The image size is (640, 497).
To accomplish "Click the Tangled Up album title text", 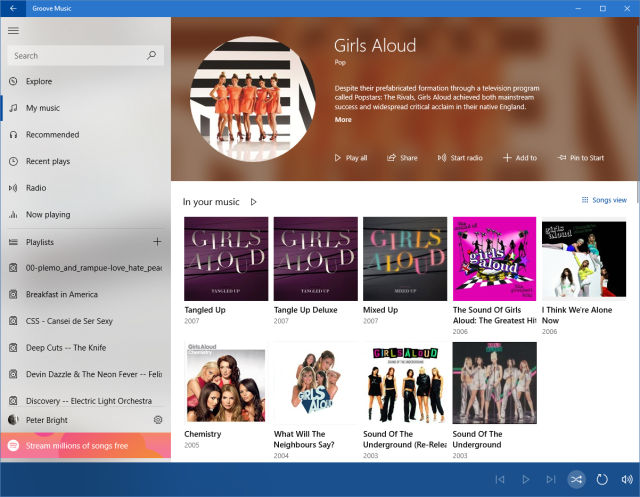I will click(x=205, y=310).
